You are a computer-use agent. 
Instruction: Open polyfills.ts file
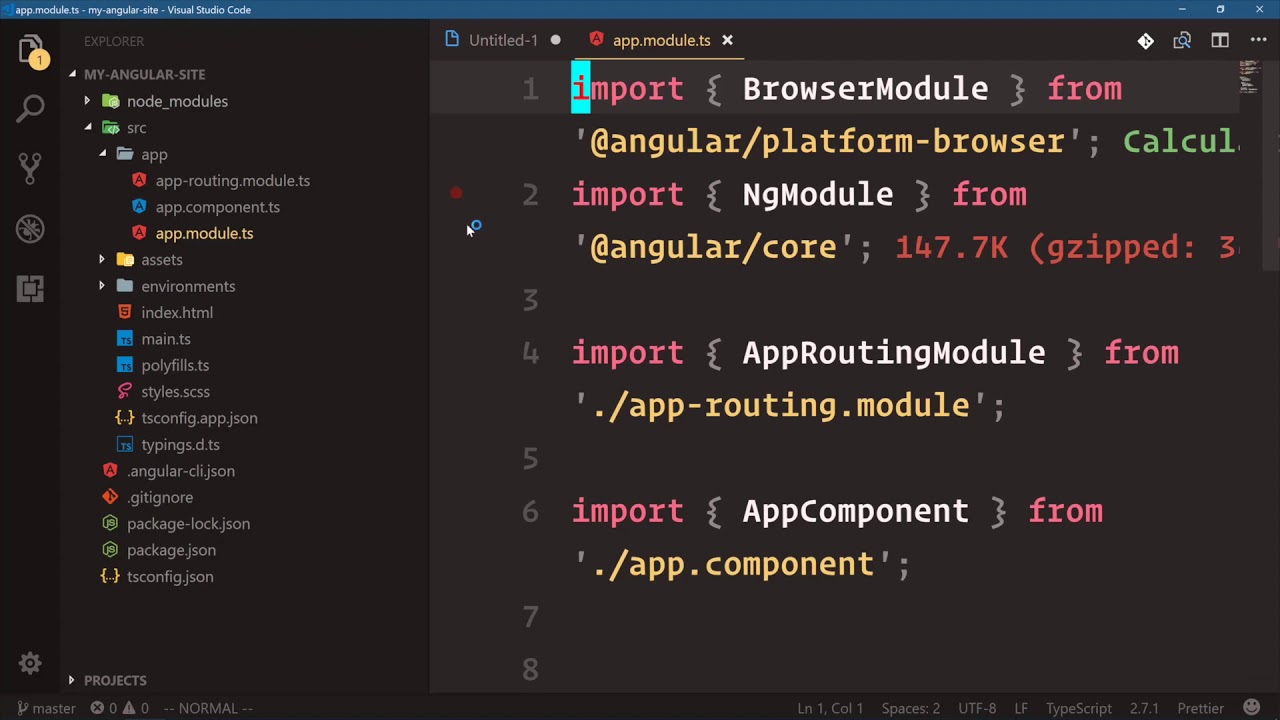pos(175,365)
